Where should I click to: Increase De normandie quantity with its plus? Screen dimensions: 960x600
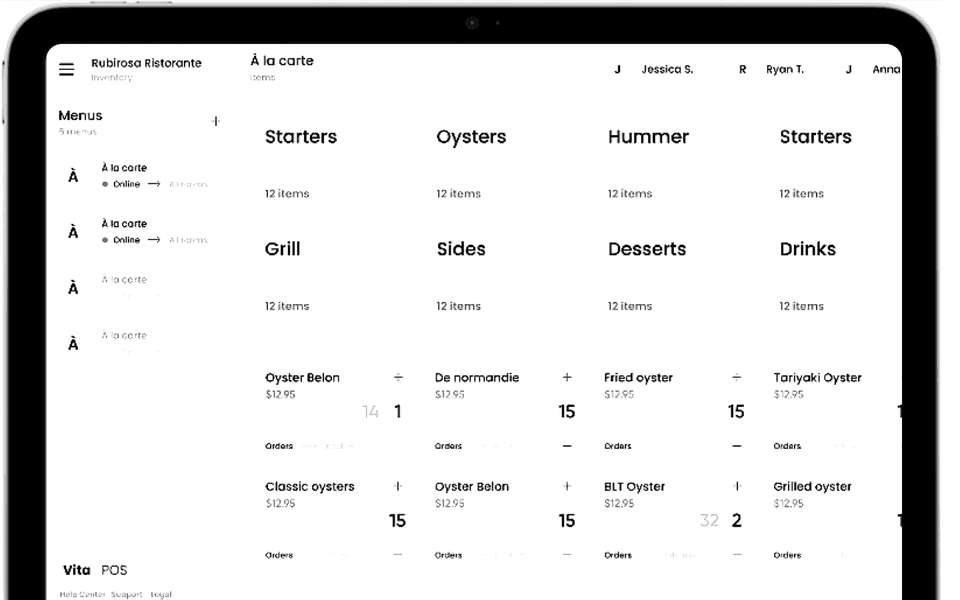coord(567,377)
